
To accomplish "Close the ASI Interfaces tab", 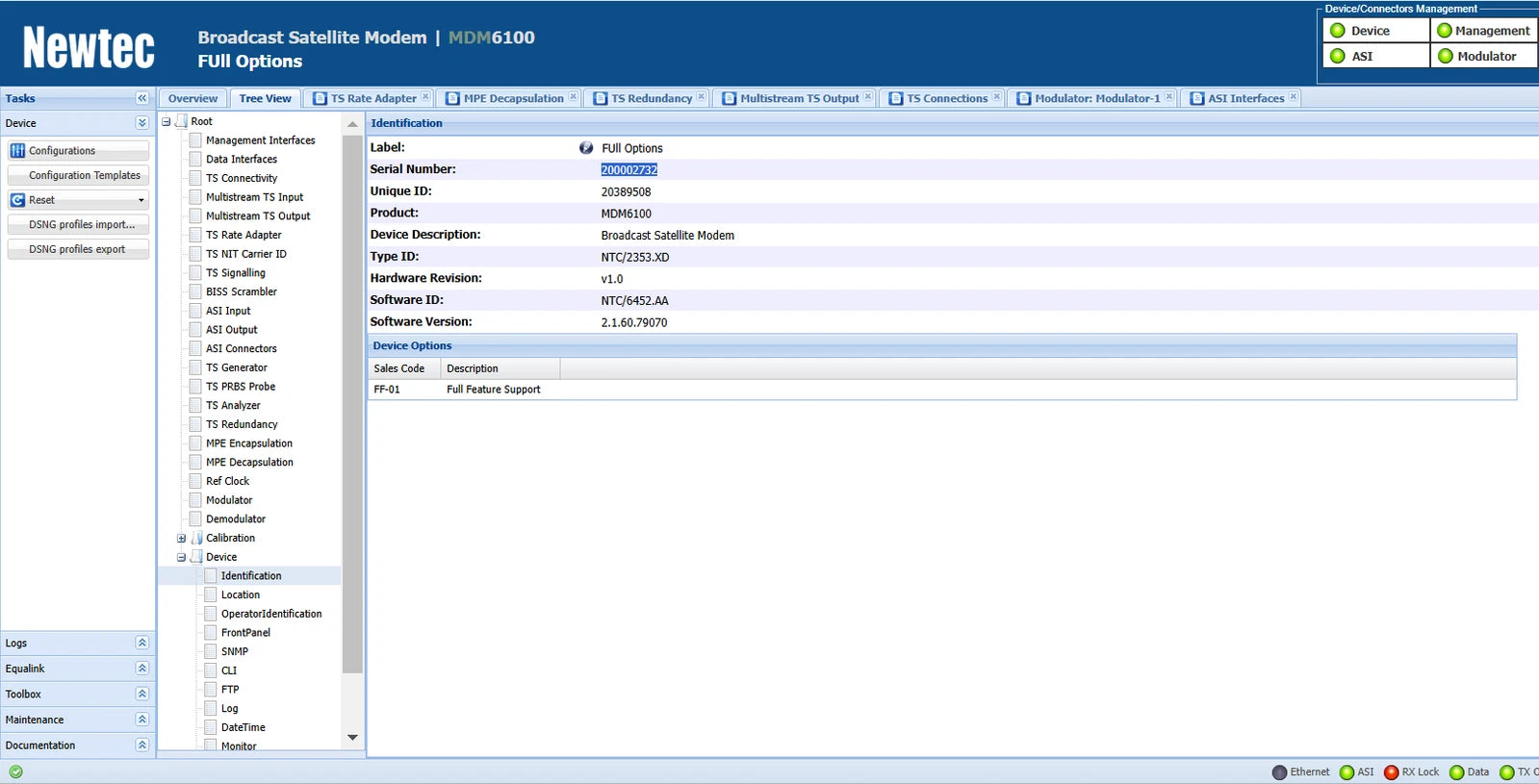I will [x=1293, y=96].
